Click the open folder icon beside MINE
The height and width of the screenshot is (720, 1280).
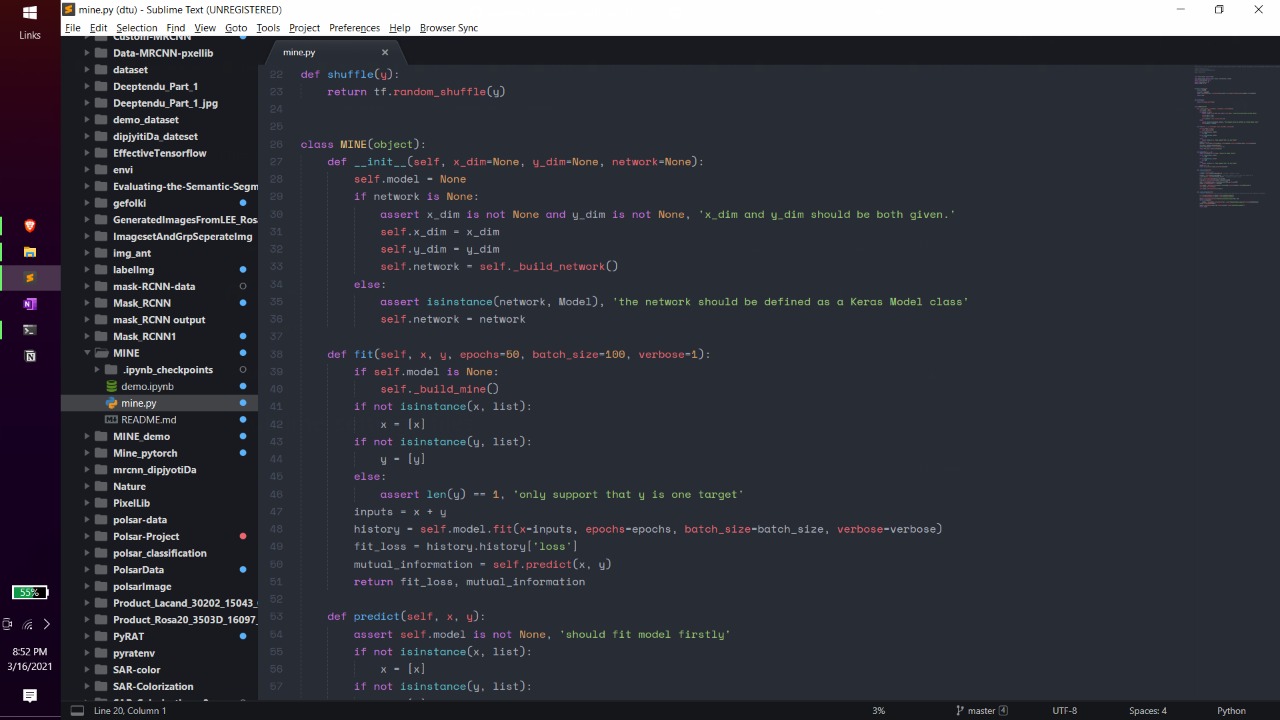click(x=101, y=353)
